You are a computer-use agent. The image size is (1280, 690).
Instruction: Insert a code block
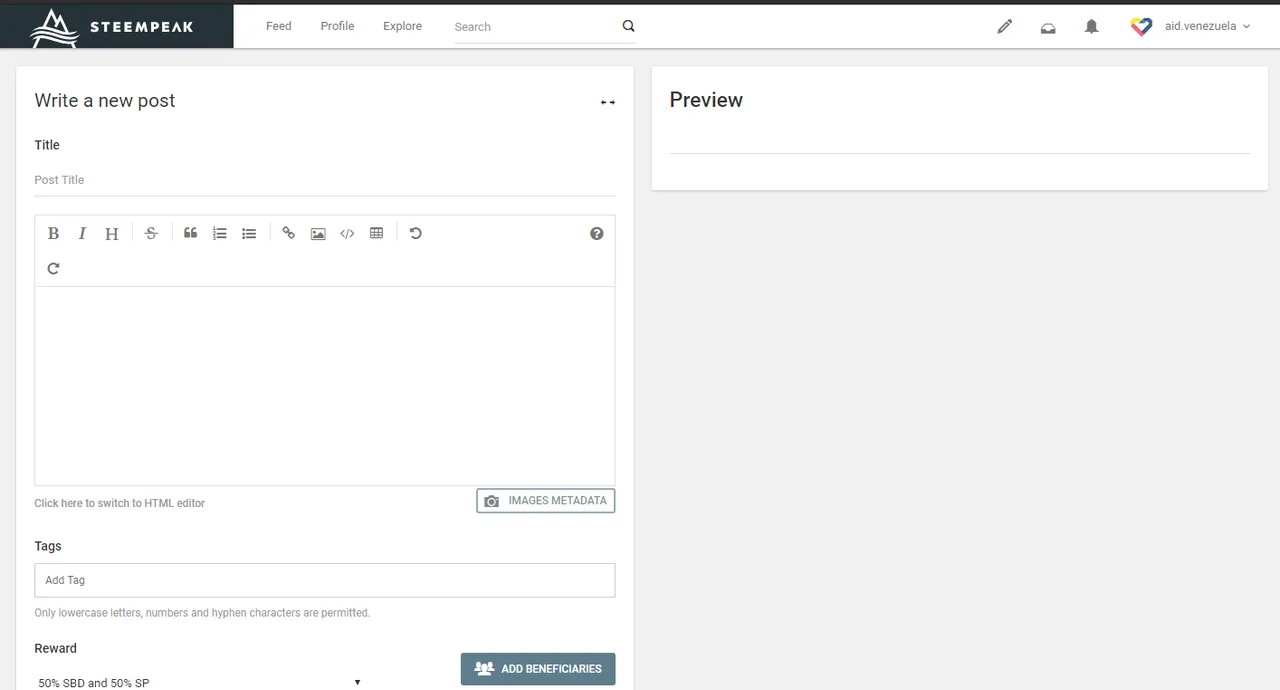pos(347,233)
